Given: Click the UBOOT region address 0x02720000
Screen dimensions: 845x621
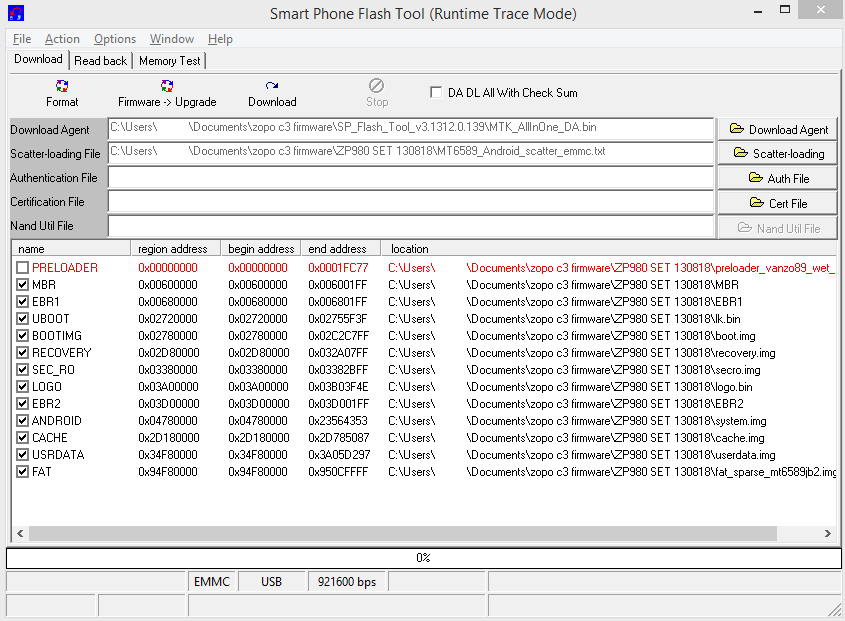Looking at the screenshot, I should point(168,319).
